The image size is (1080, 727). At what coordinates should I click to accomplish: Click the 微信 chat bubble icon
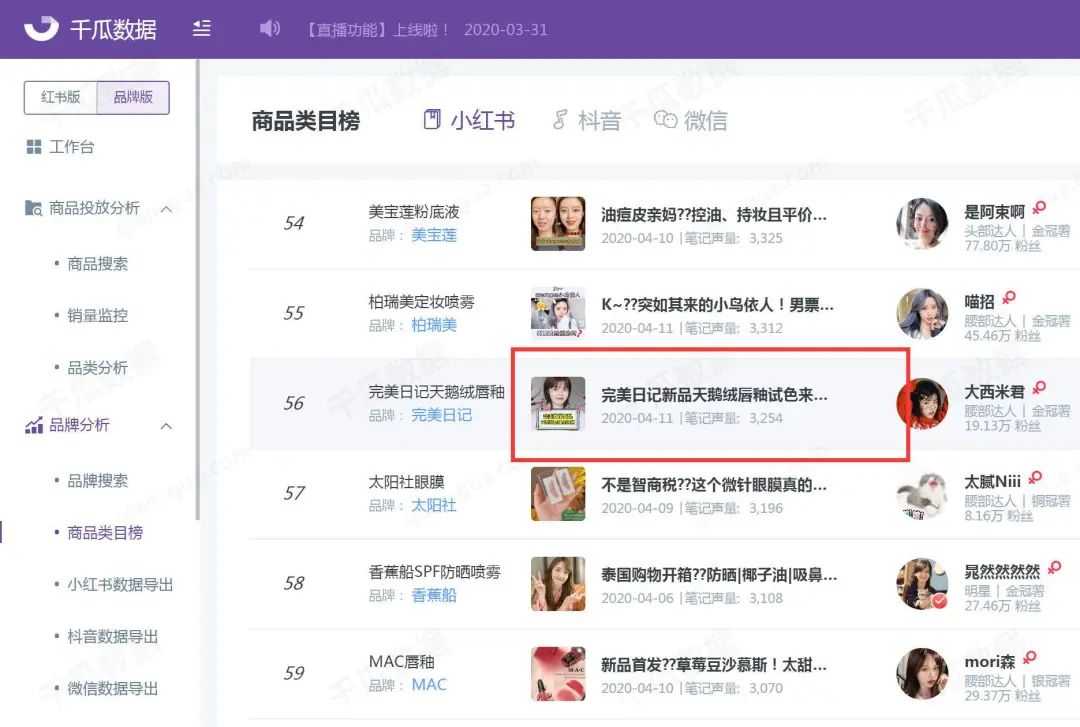click(x=665, y=119)
